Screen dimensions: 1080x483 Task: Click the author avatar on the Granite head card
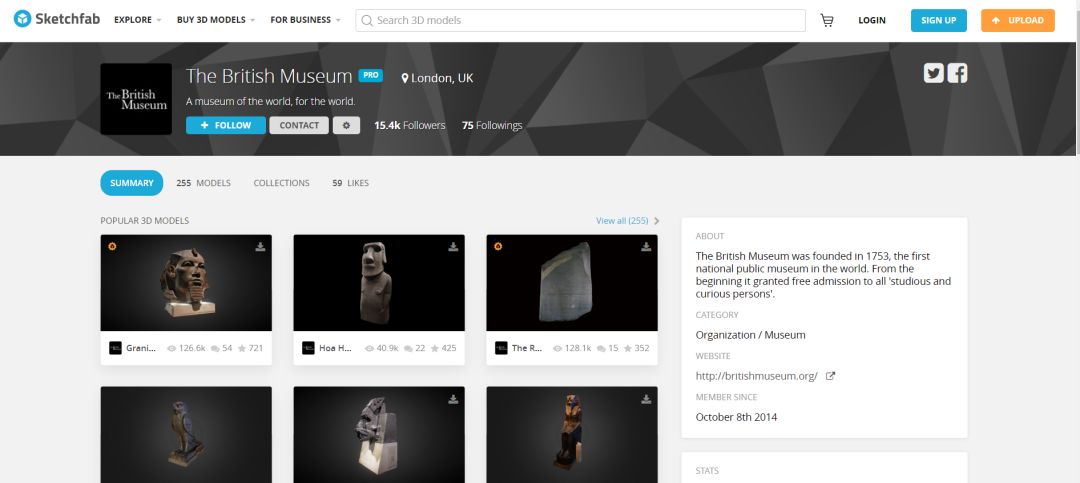pyautogui.click(x=116, y=348)
